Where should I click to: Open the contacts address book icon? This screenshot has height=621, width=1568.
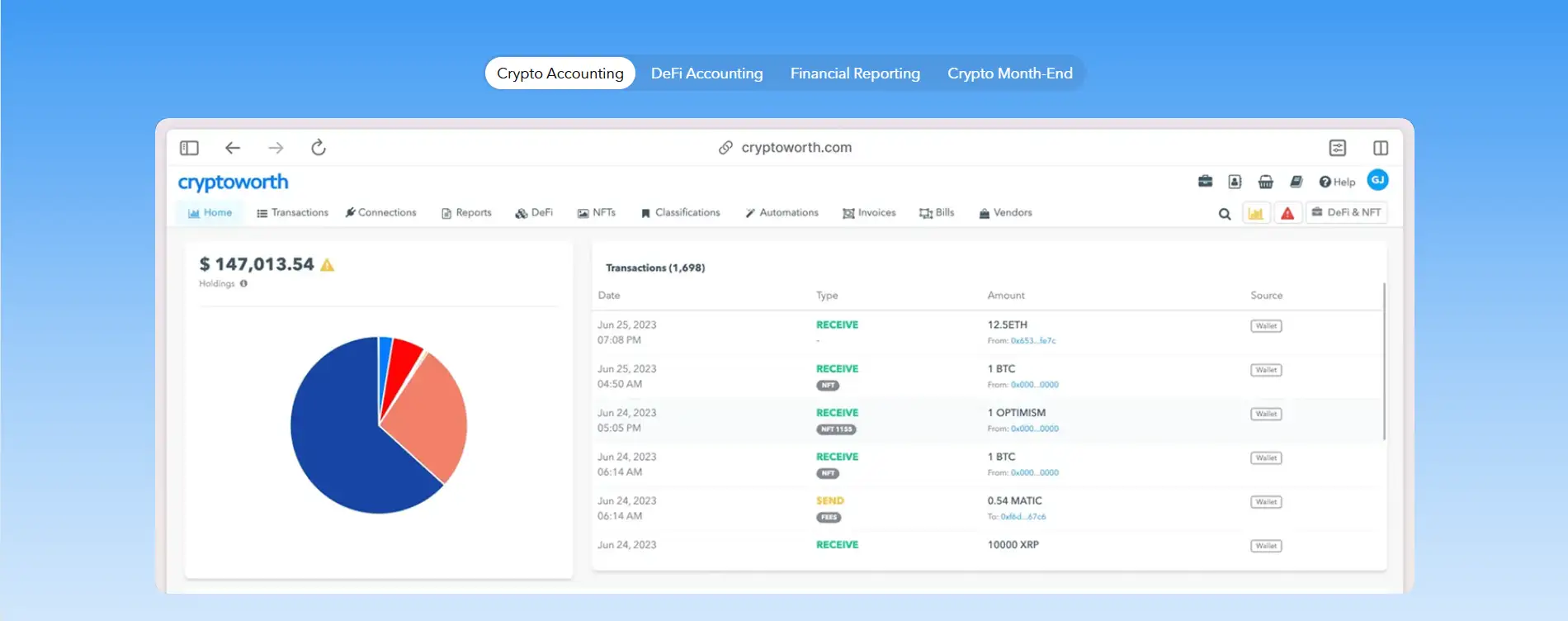(x=1235, y=182)
